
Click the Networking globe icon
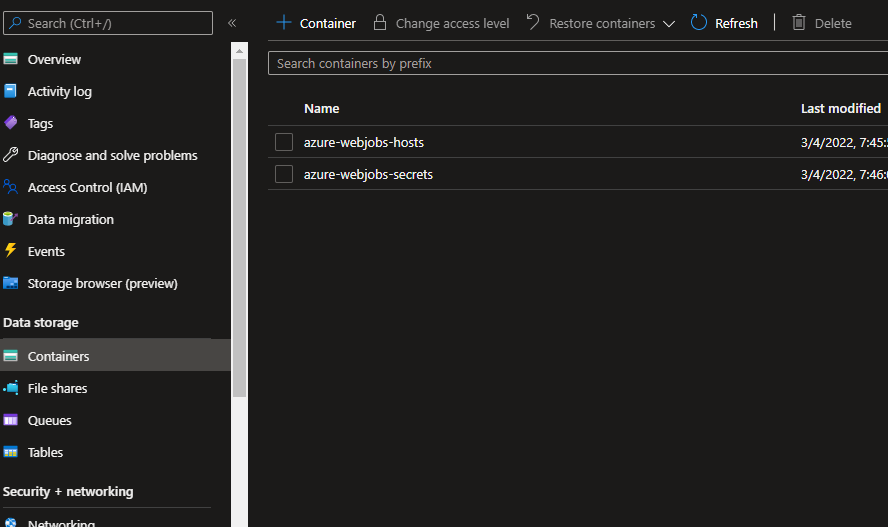(10, 523)
